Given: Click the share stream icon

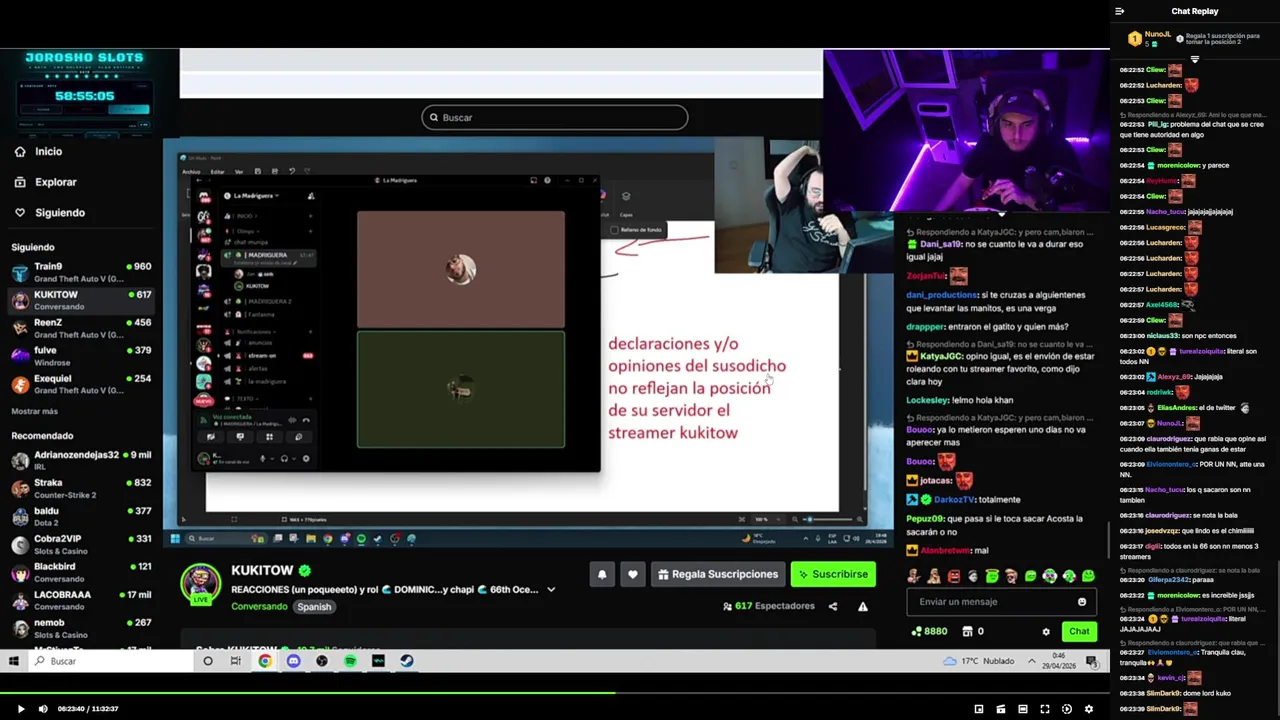Looking at the screenshot, I should tap(832, 607).
